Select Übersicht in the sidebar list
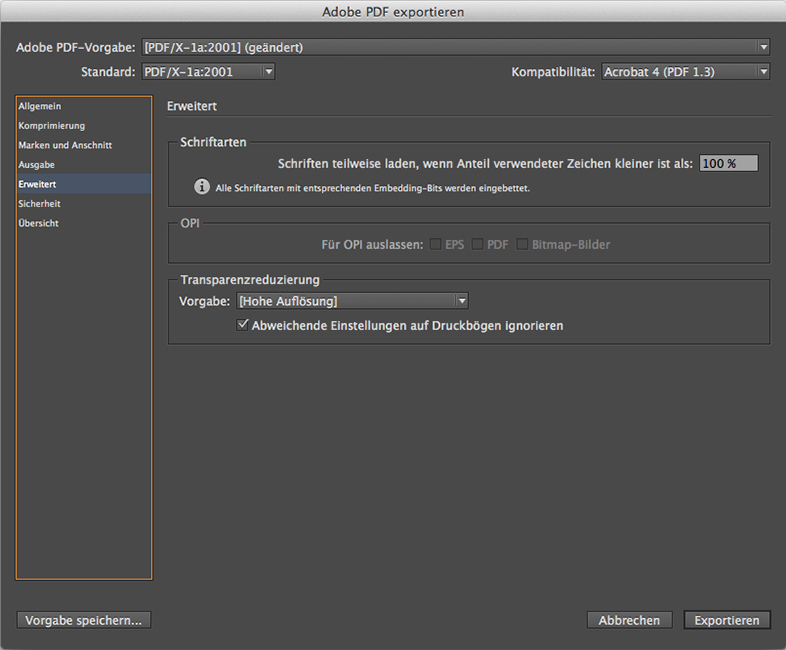The height and width of the screenshot is (650, 786). coord(84,223)
